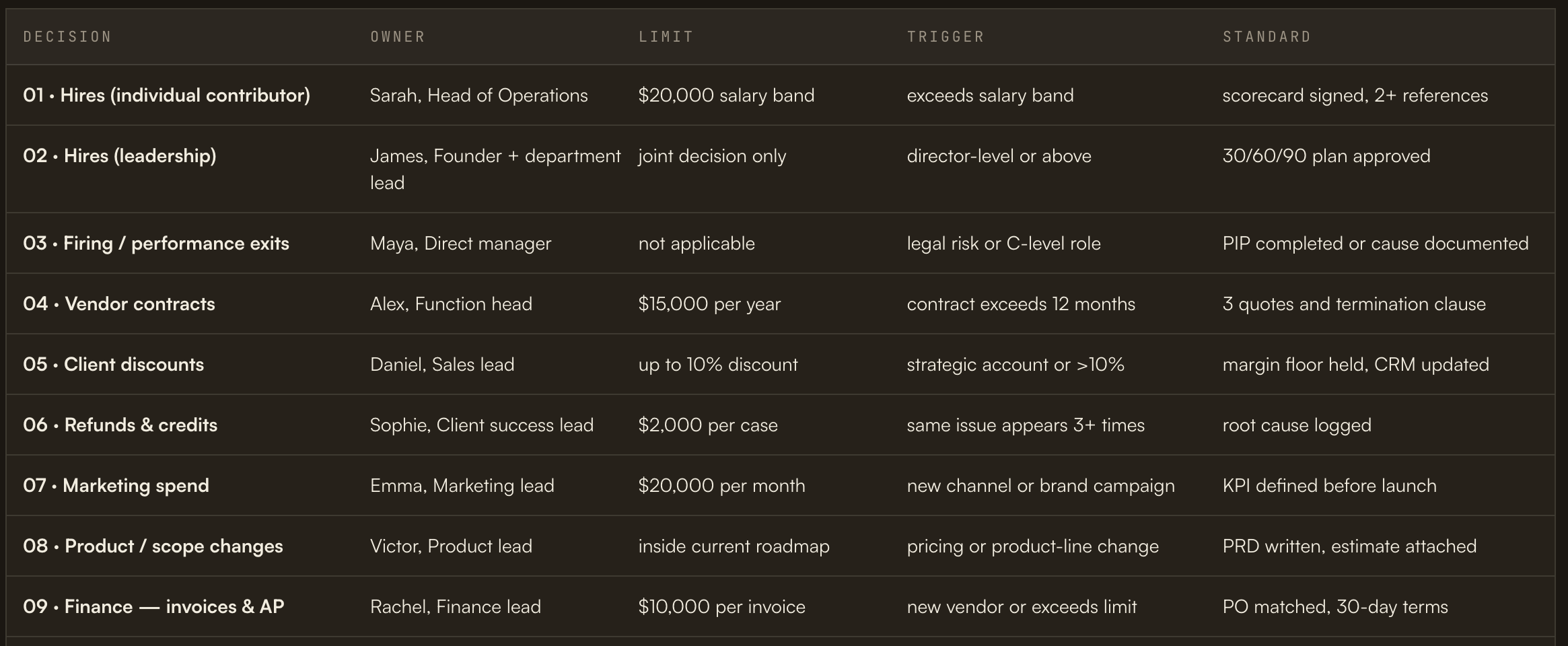1568x646 pixels.
Task: Click 'Sarah, Head of Operations' cell
Action: pos(478,95)
